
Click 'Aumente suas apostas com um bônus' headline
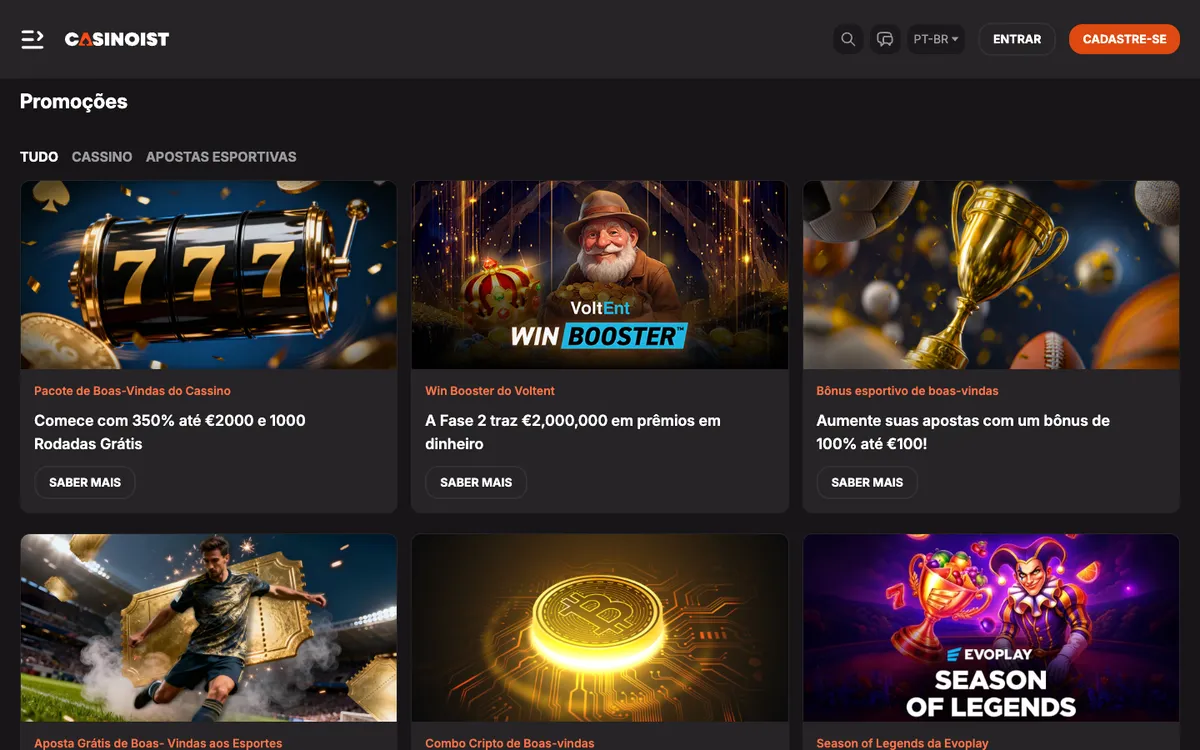pos(963,432)
